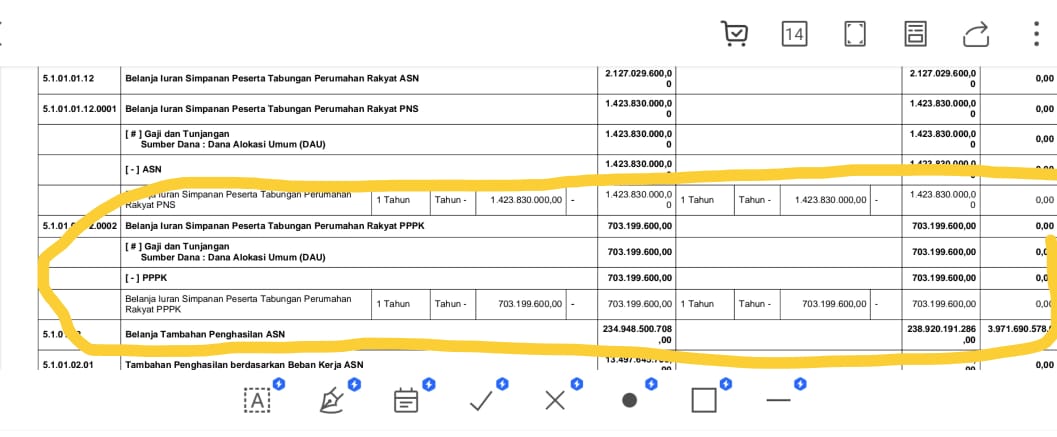Viewport: 1057px width, 437px height.
Task: Pick the cross mark stamp tool
Action: coord(555,401)
